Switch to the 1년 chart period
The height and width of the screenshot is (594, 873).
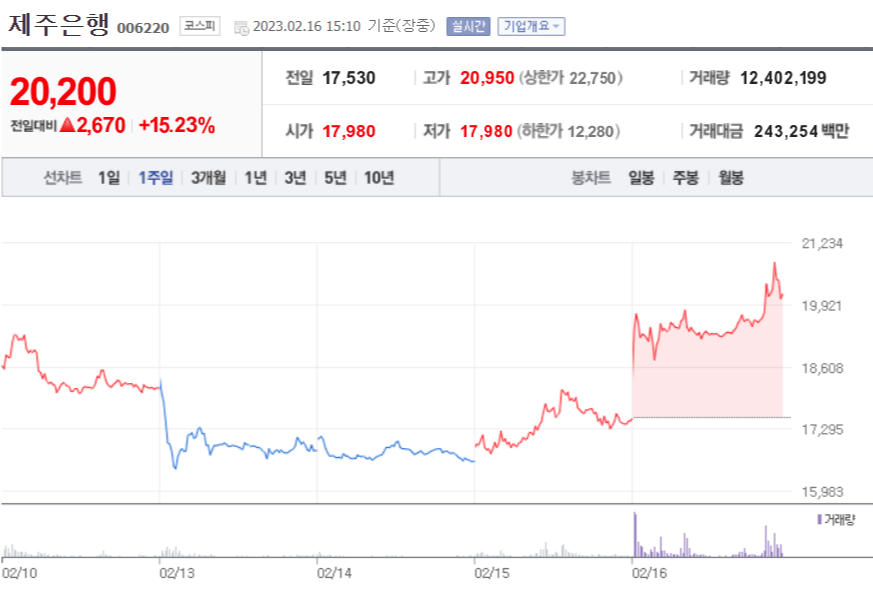(x=256, y=178)
